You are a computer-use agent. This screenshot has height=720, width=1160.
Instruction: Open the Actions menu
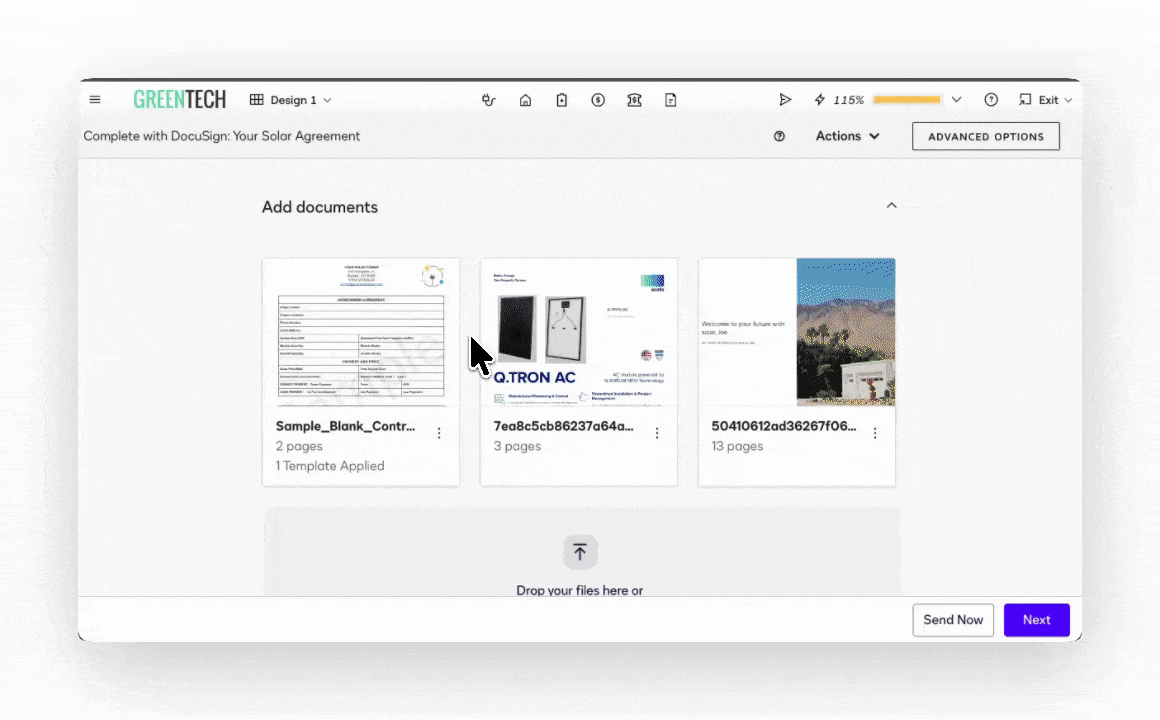(847, 136)
